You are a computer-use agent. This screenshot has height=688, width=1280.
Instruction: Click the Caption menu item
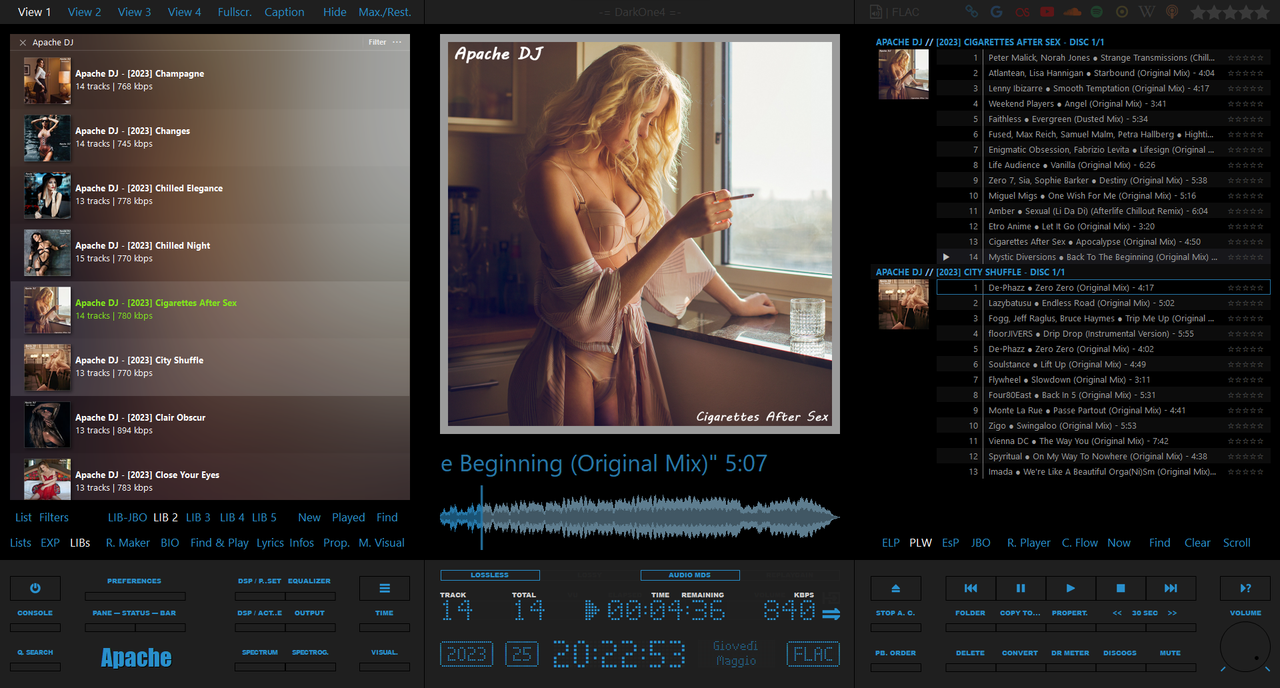coord(284,12)
